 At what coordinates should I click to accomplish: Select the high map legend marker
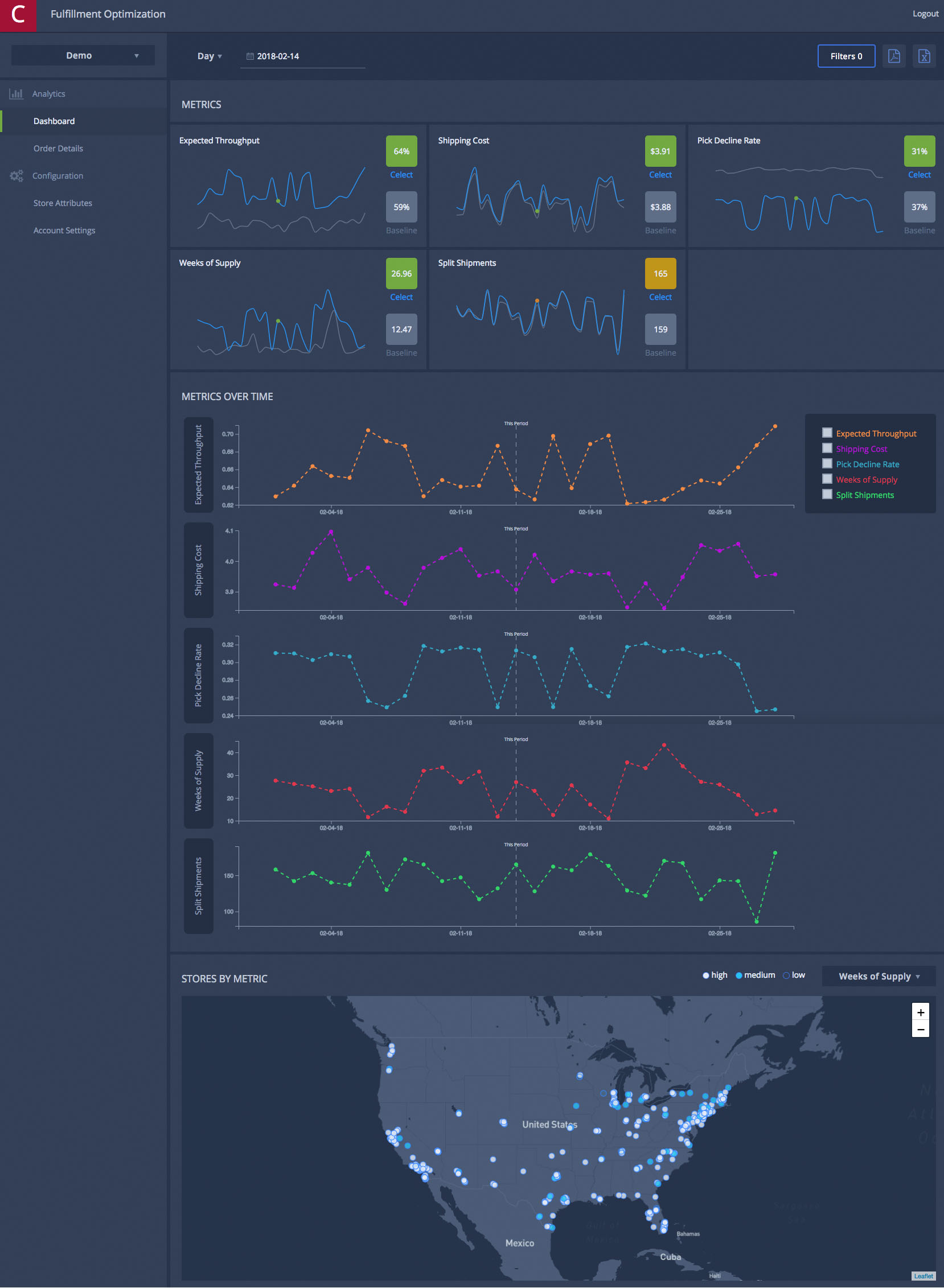click(705, 976)
